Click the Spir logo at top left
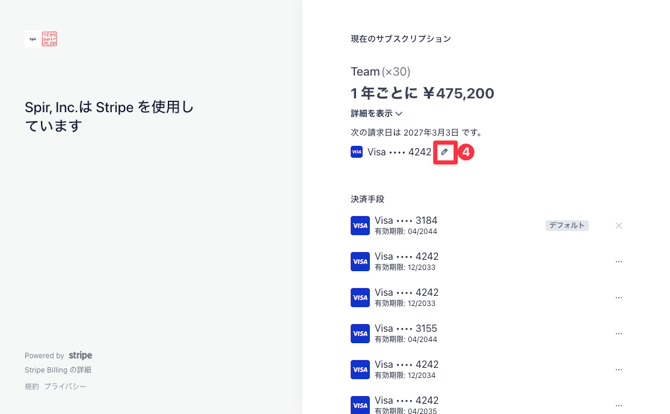The height and width of the screenshot is (414, 670). (33, 39)
